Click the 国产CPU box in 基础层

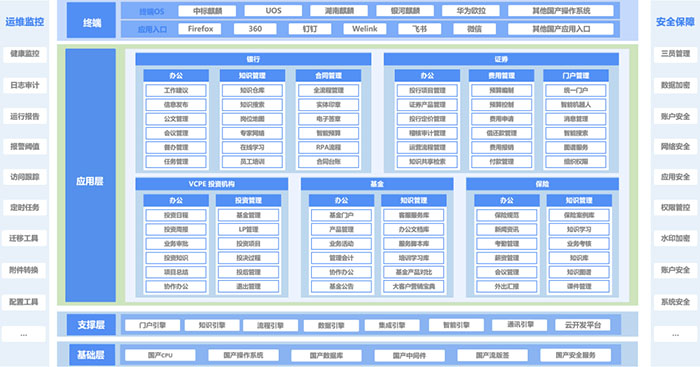[x=160, y=355]
